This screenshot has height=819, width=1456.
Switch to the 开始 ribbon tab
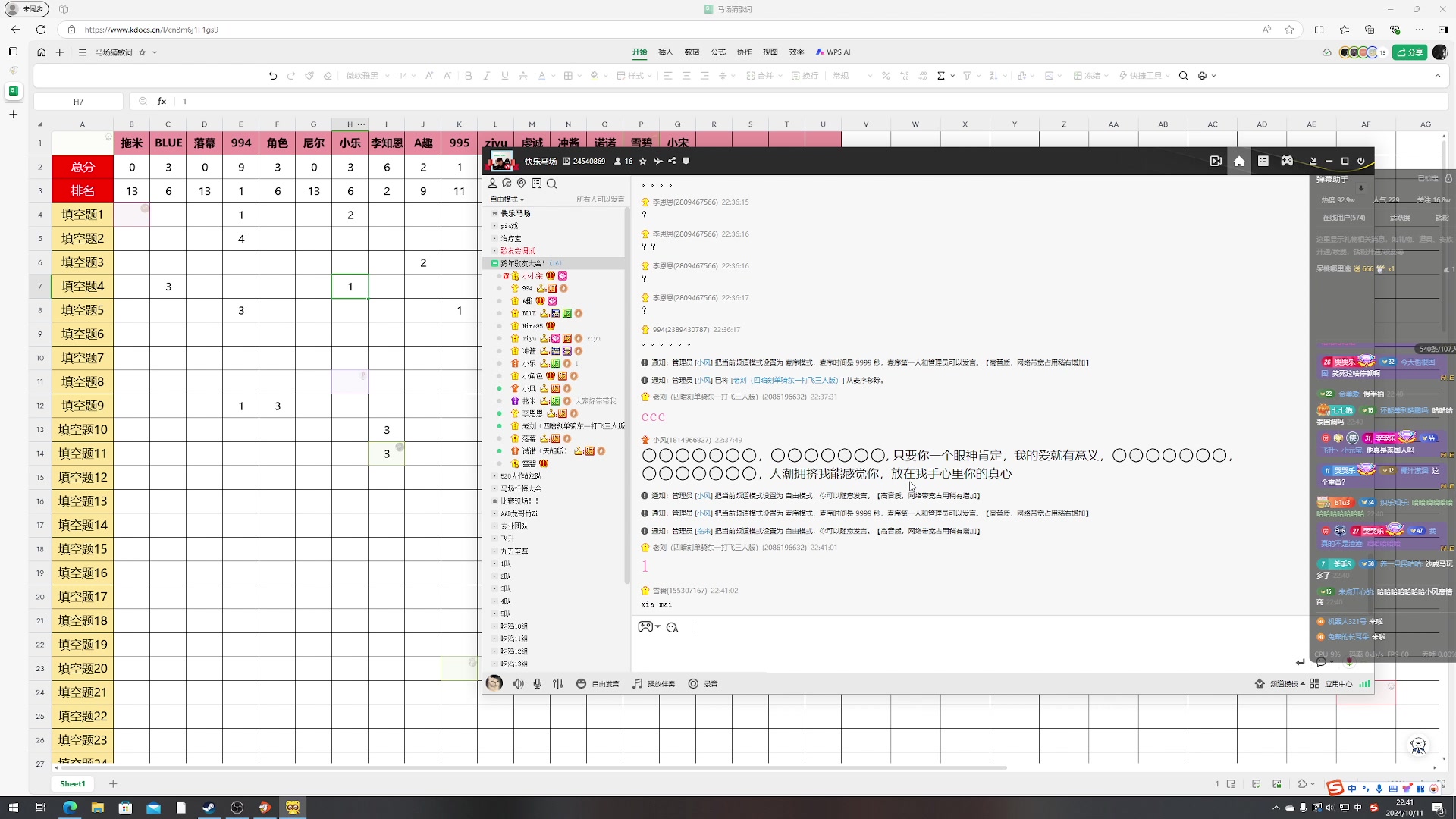(x=640, y=52)
